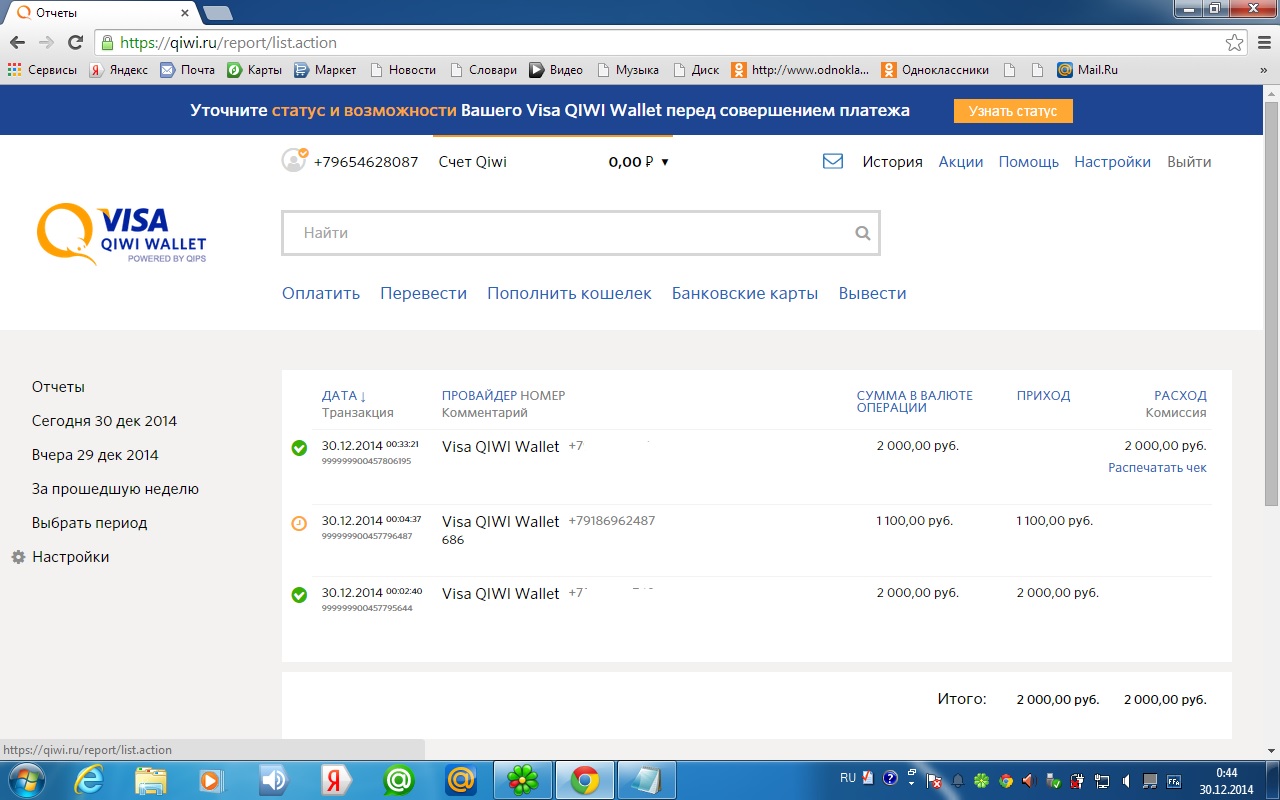Click the Узнать статус button
1280x800 pixels.
click(1013, 111)
